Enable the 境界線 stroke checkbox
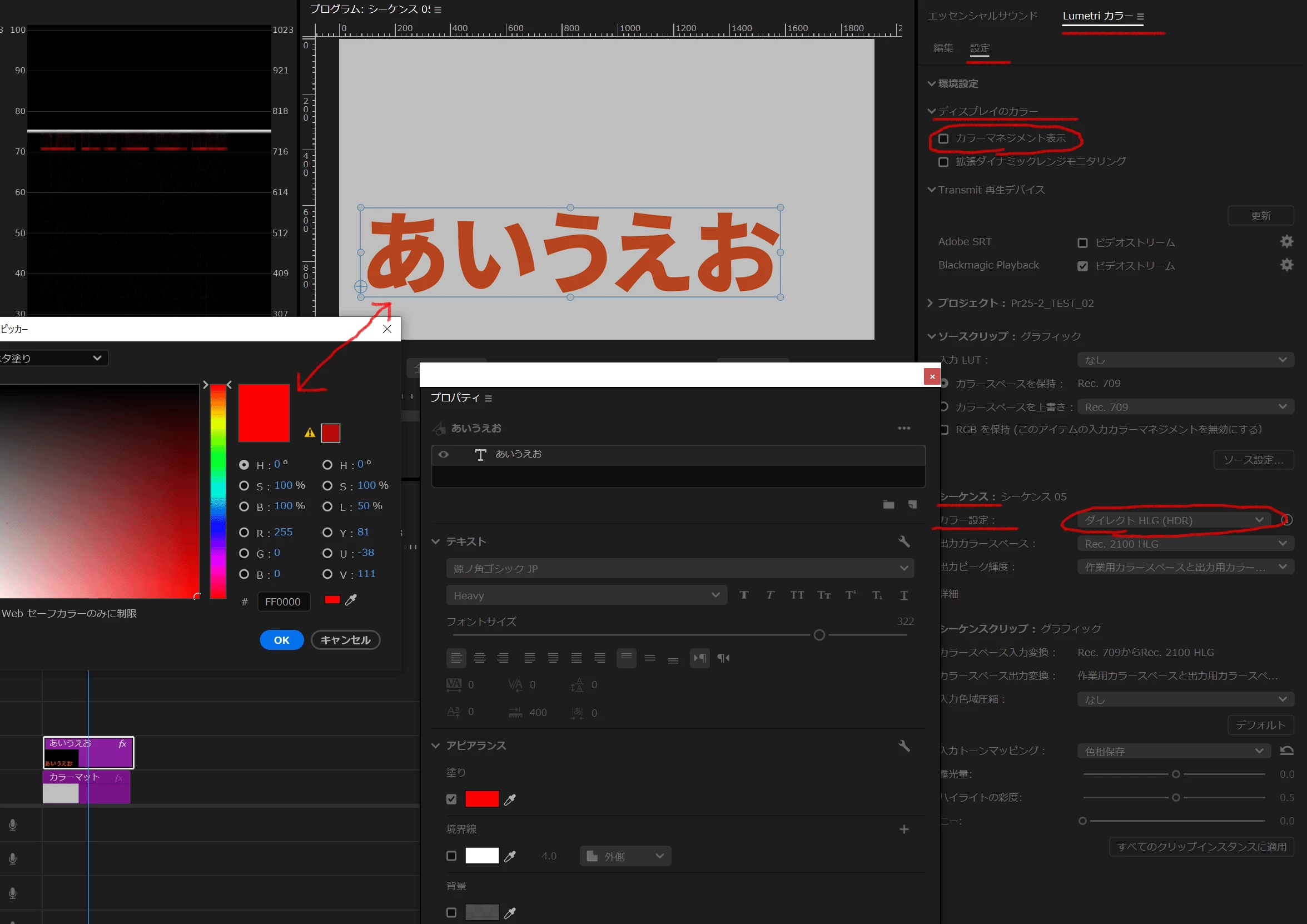Screen dimensions: 1307x924 click(x=451, y=856)
